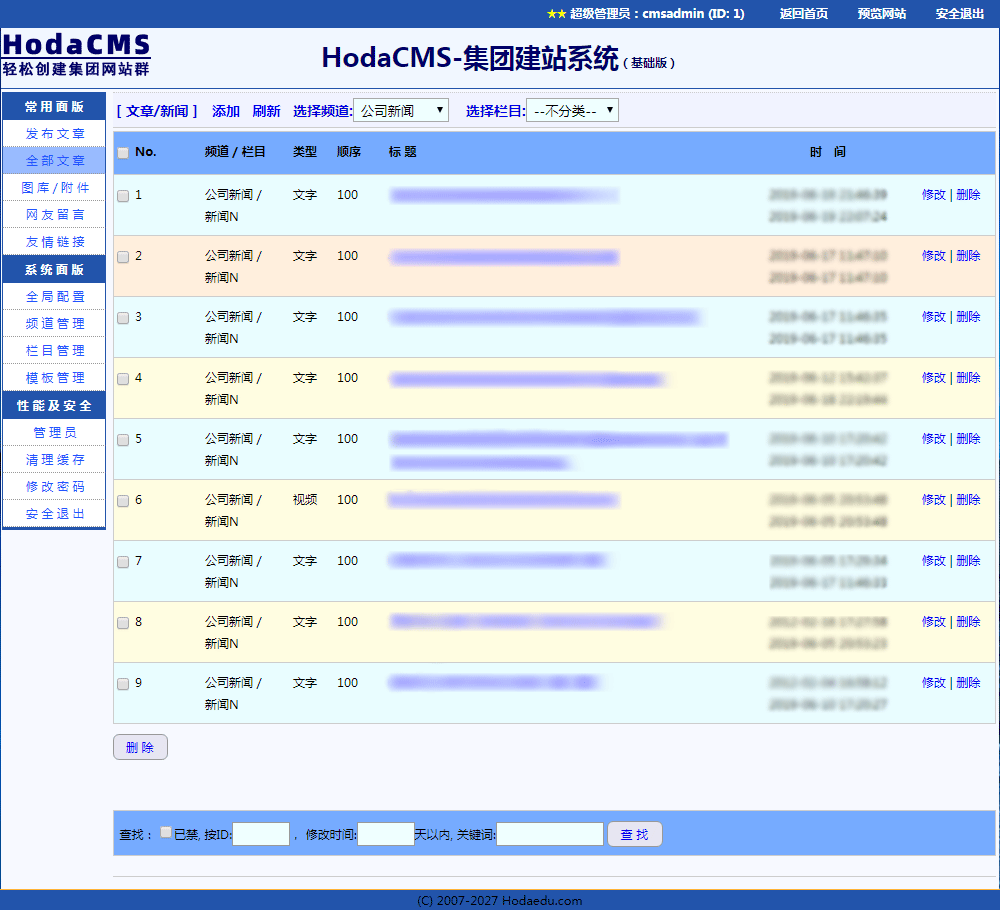Open 管理员 in the sidebar

coord(54,432)
